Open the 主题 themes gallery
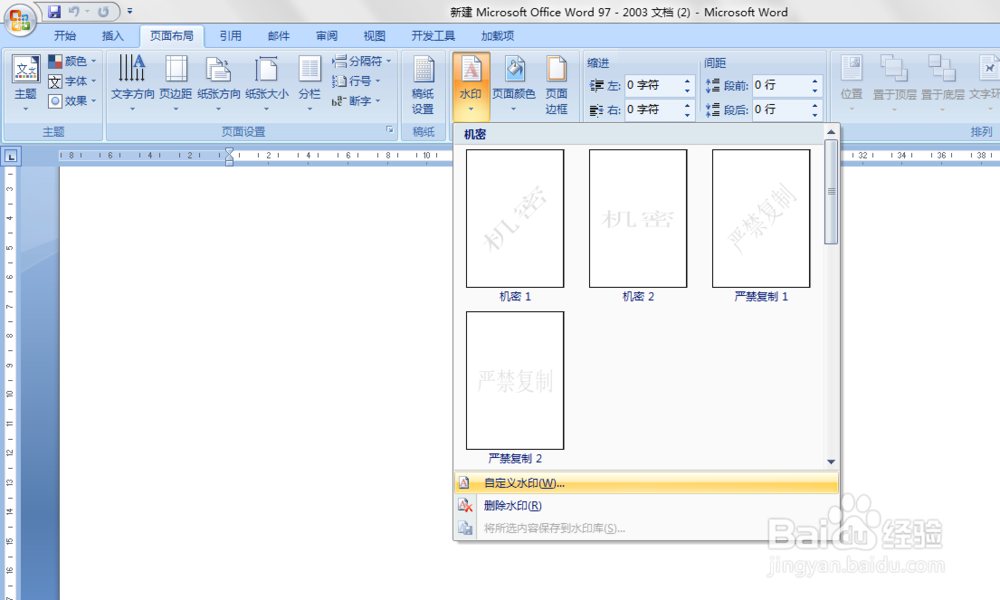 coord(26,84)
